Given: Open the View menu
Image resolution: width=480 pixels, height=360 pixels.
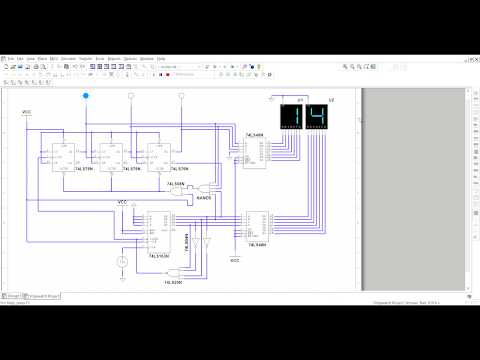Looking at the screenshot, I should [31, 59].
